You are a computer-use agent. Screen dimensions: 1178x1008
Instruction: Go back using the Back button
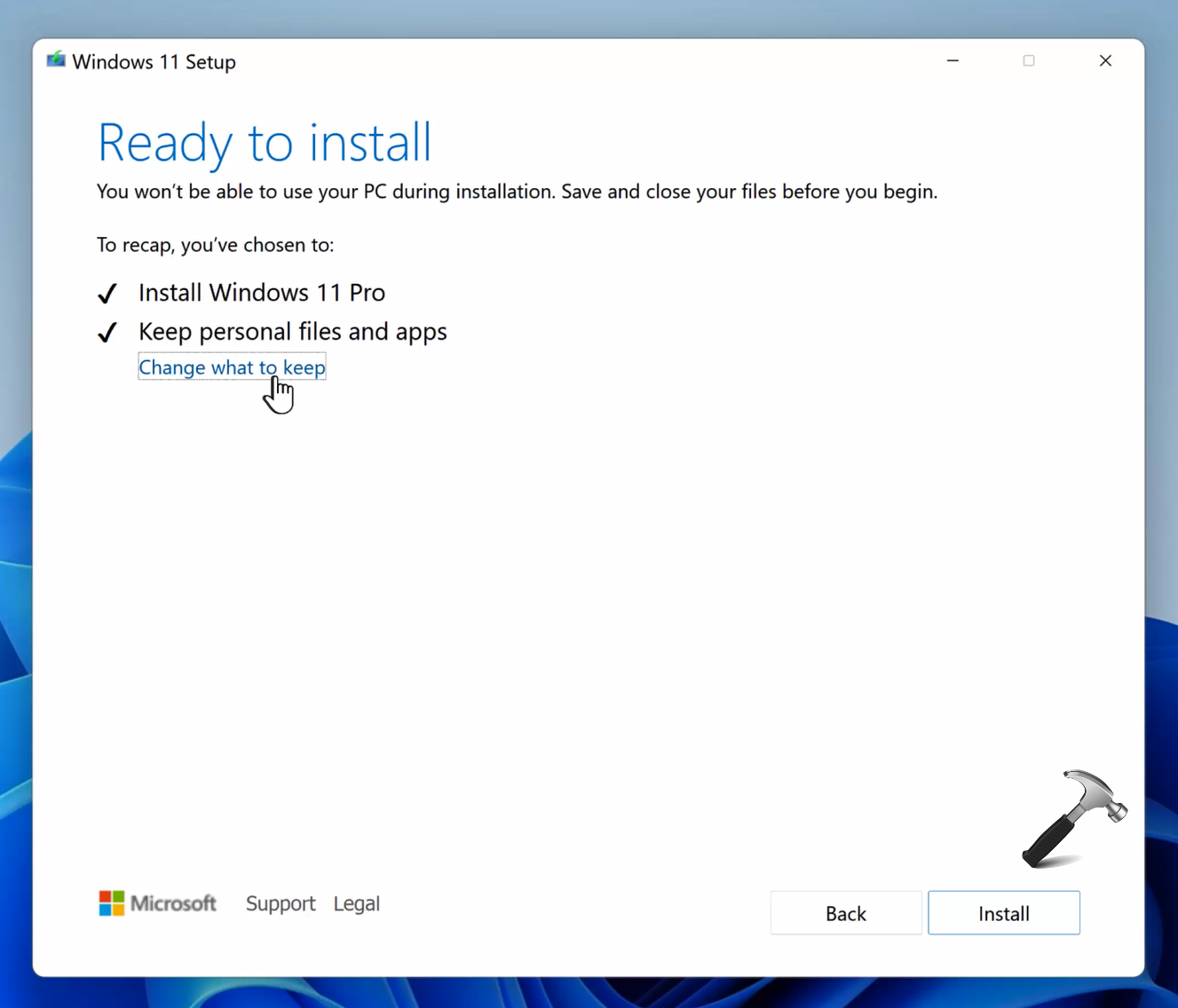[845, 912]
